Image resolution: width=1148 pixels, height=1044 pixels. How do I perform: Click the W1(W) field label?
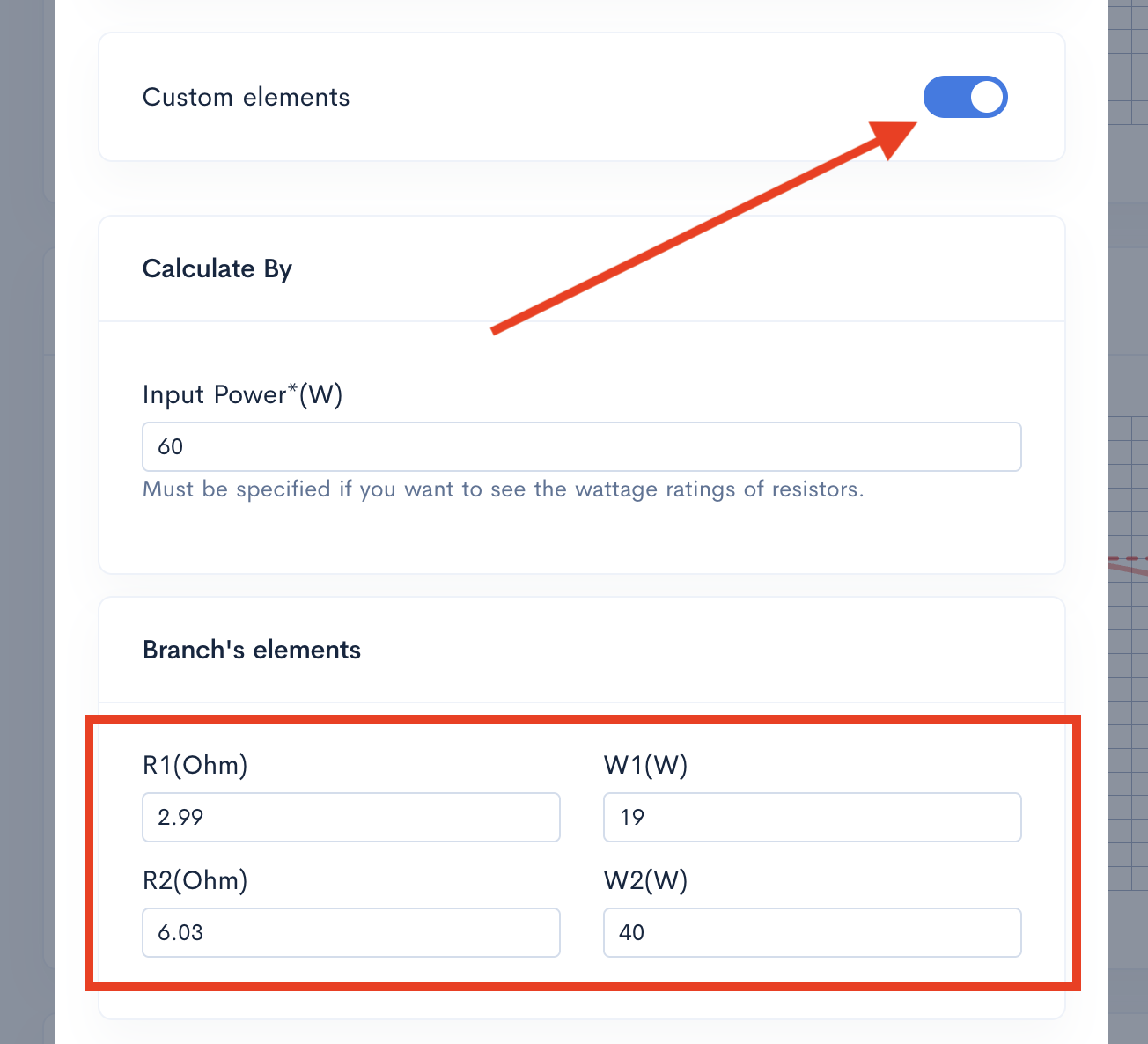645,765
